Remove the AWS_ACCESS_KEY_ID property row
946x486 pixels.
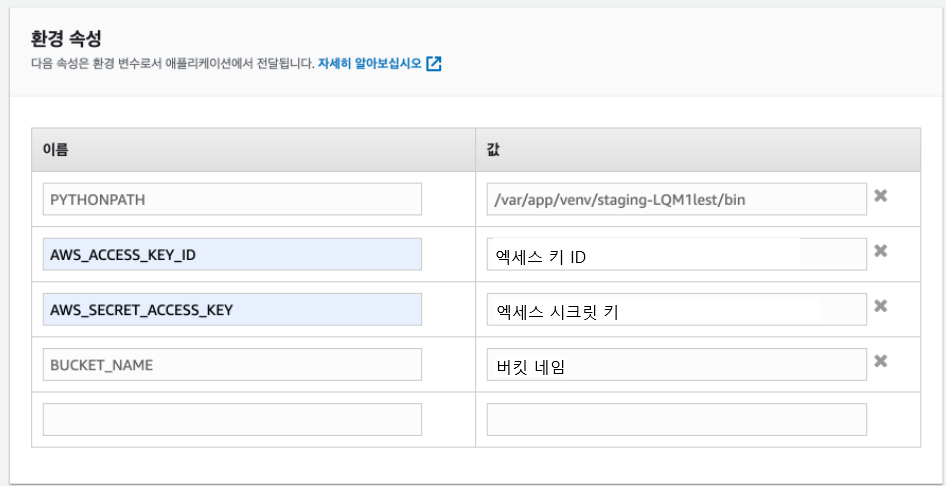(x=880, y=251)
